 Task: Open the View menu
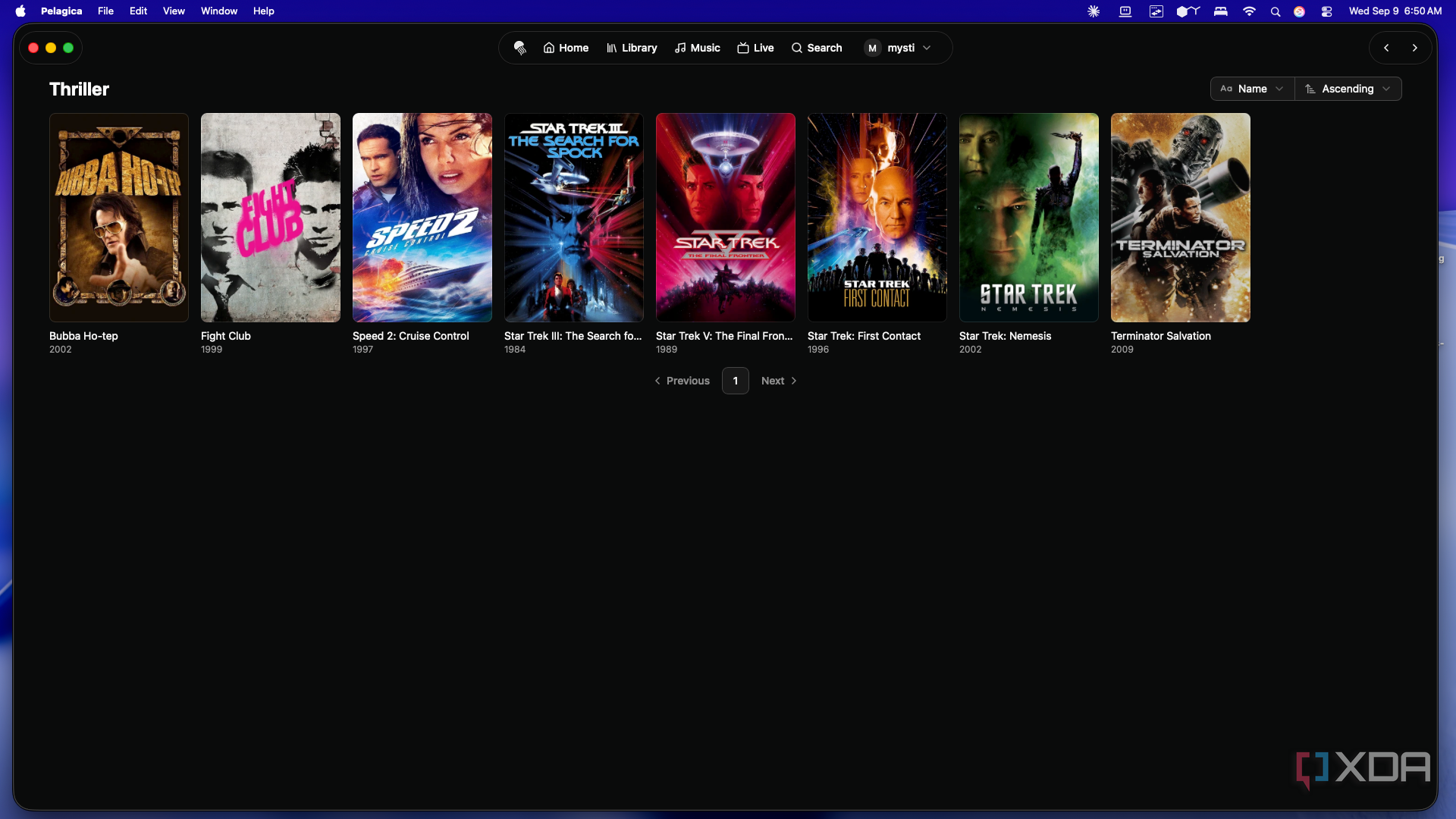click(174, 11)
